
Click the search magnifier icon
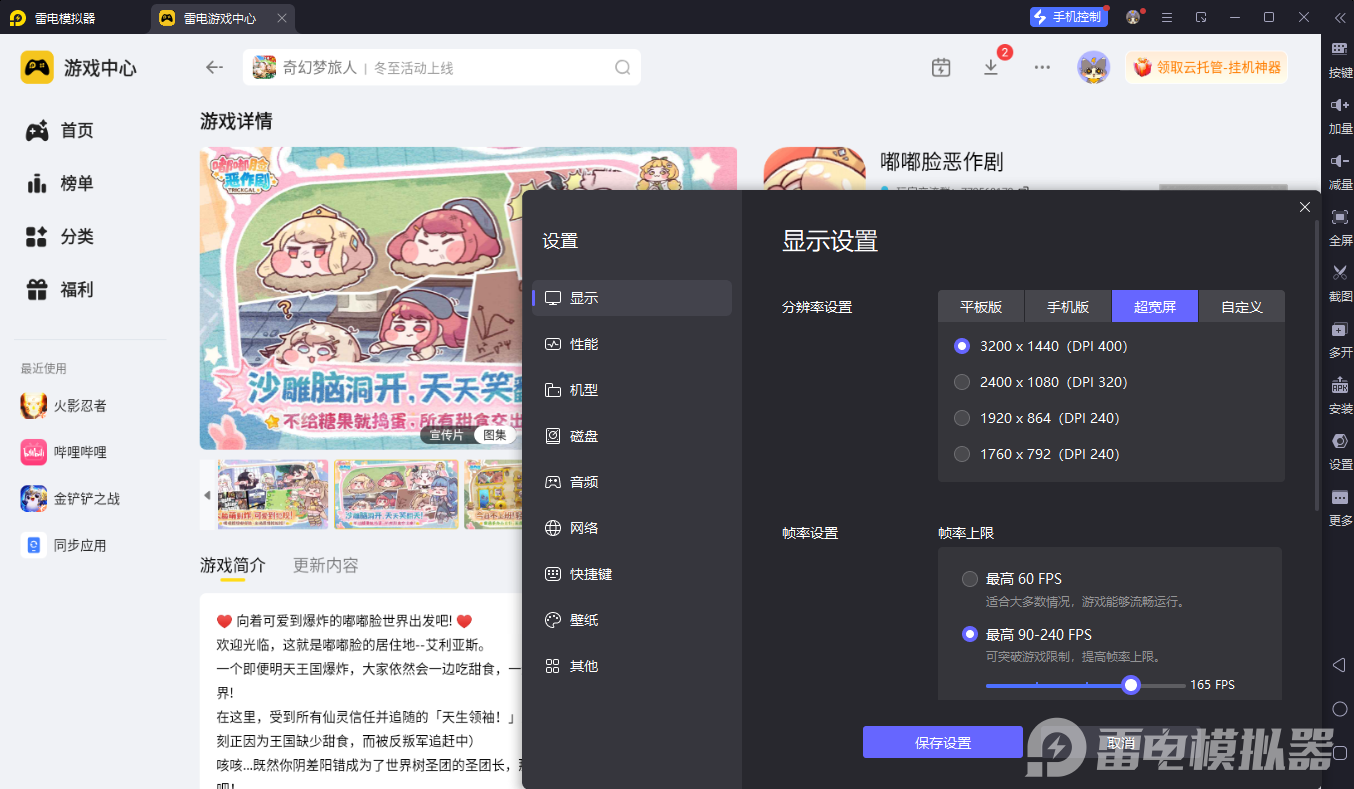tap(622, 68)
